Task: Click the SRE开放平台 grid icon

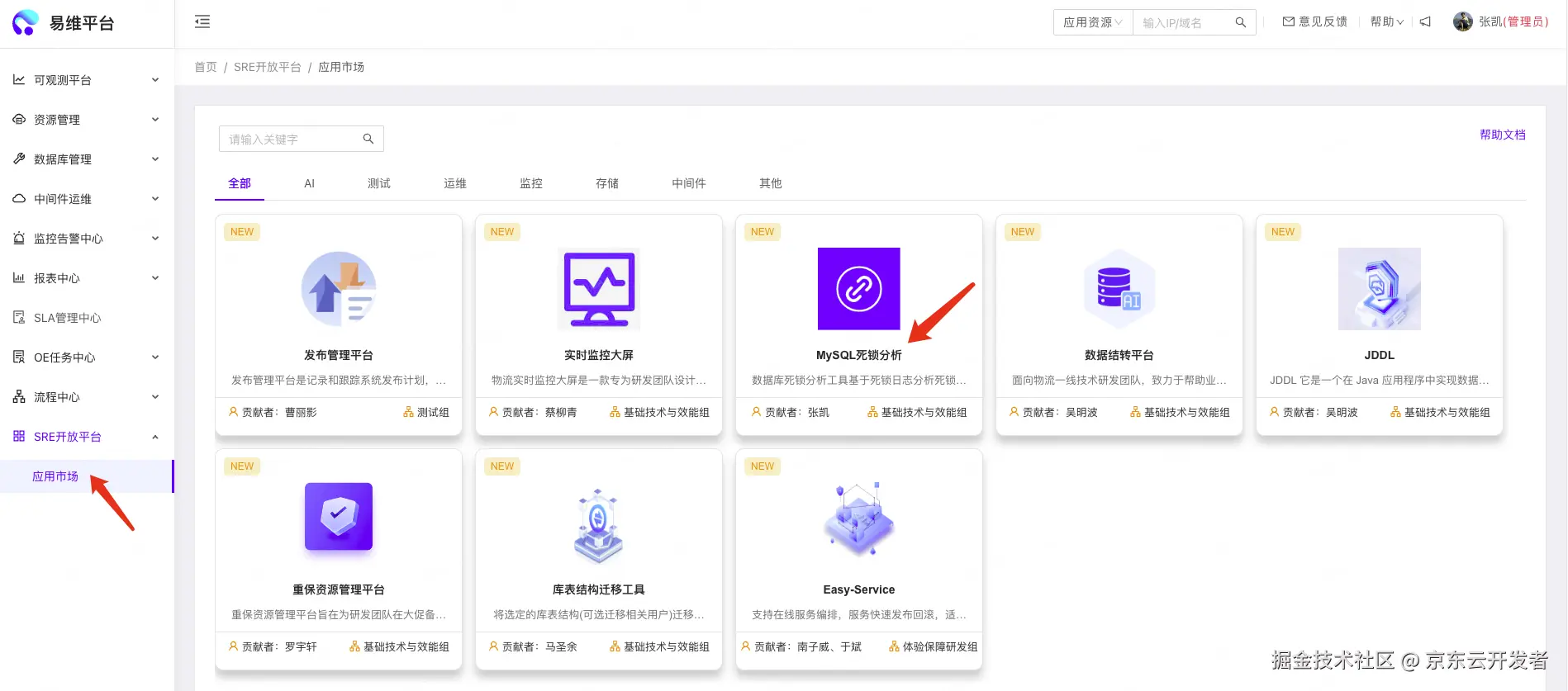Action: (19, 436)
